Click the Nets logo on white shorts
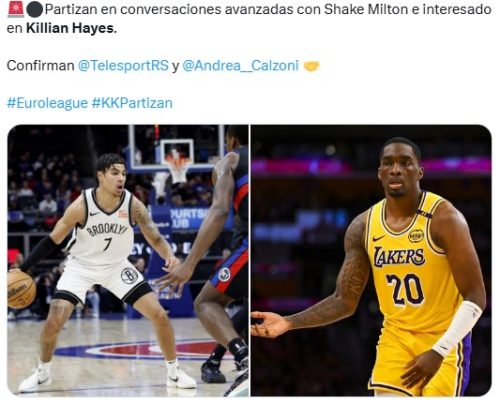The height and width of the screenshot is (404, 500). point(129,275)
